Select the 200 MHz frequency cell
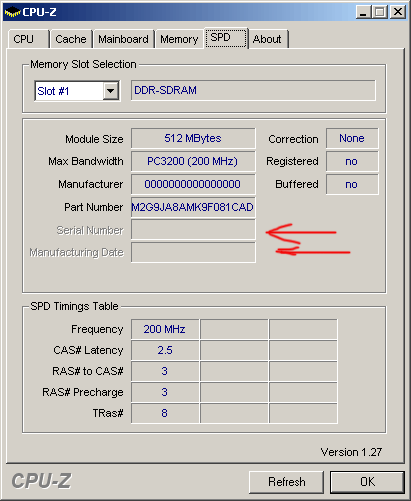This screenshot has width=411, height=501. coord(165,329)
